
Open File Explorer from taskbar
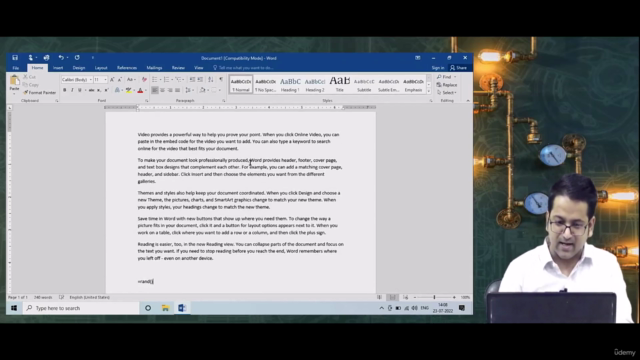point(165,308)
